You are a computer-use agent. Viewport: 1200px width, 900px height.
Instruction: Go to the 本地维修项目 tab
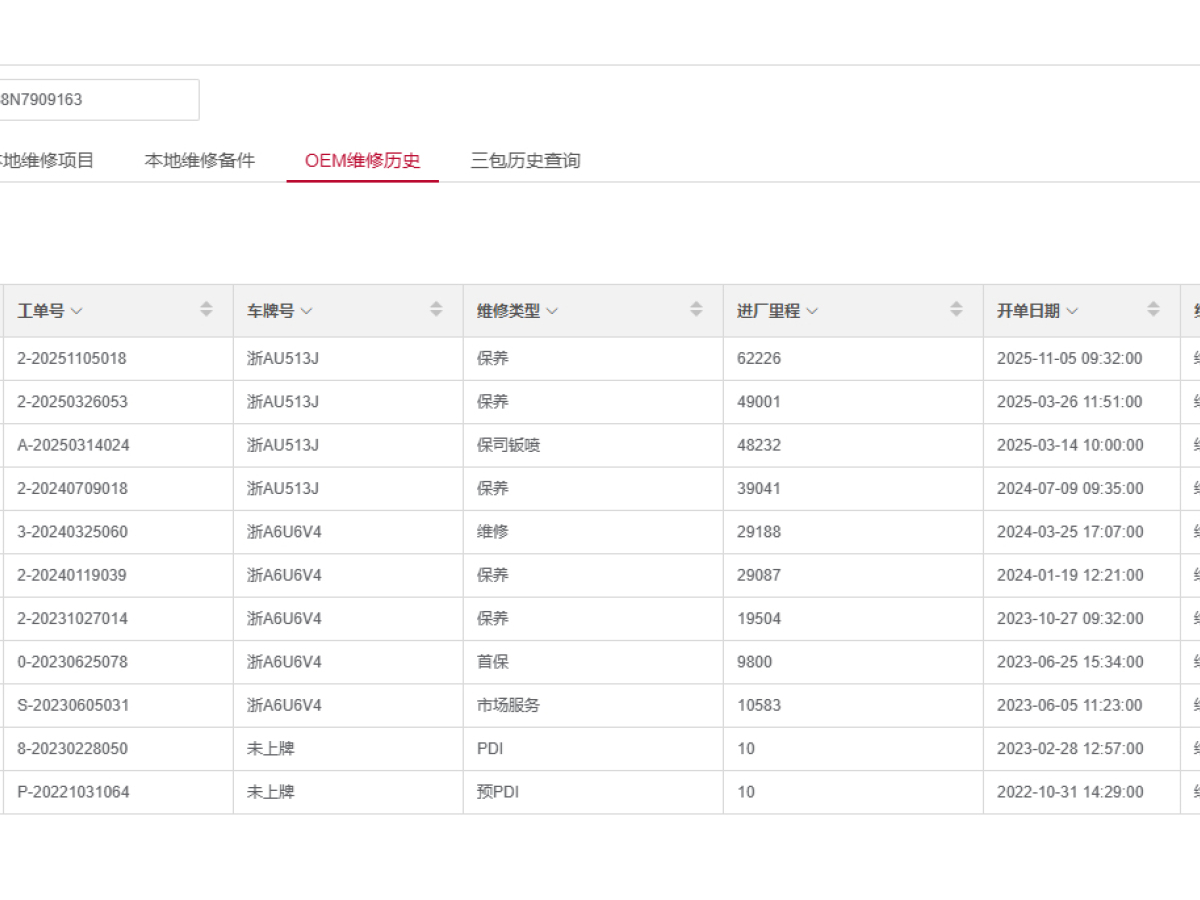pos(47,161)
